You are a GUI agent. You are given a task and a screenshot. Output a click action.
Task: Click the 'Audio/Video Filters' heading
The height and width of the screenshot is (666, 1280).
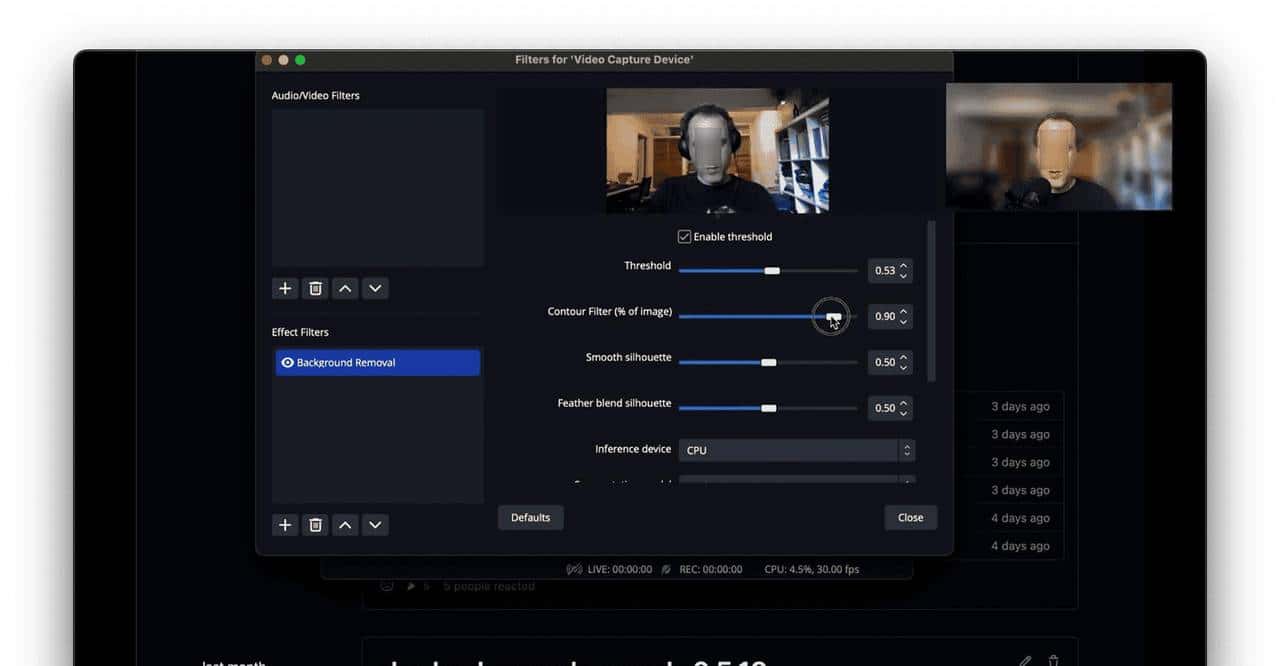click(315, 95)
